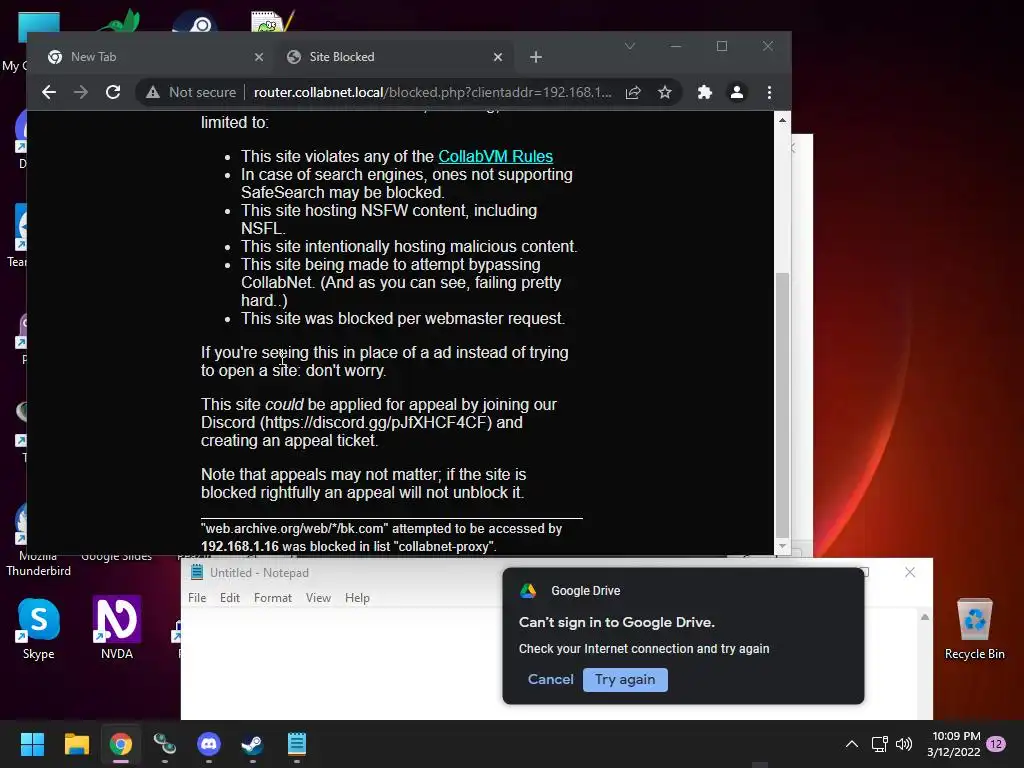This screenshot has height=768, width=1024.
Task: Reload the blocked page
Action: [x=113, y=92]
